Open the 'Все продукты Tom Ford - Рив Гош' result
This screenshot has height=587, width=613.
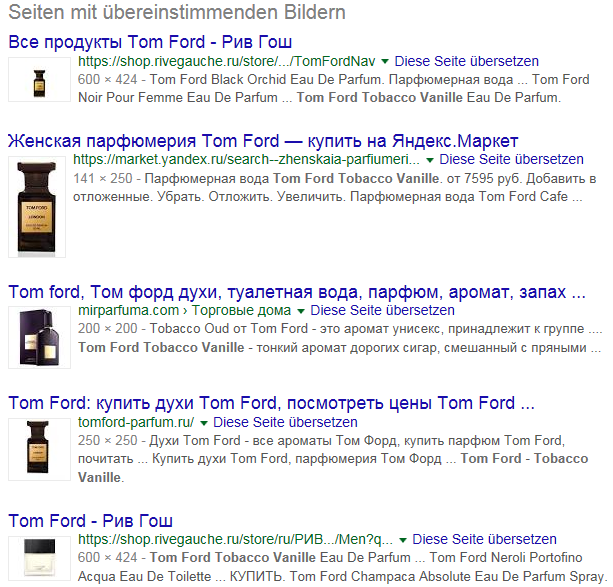click(x=150, y=42)
